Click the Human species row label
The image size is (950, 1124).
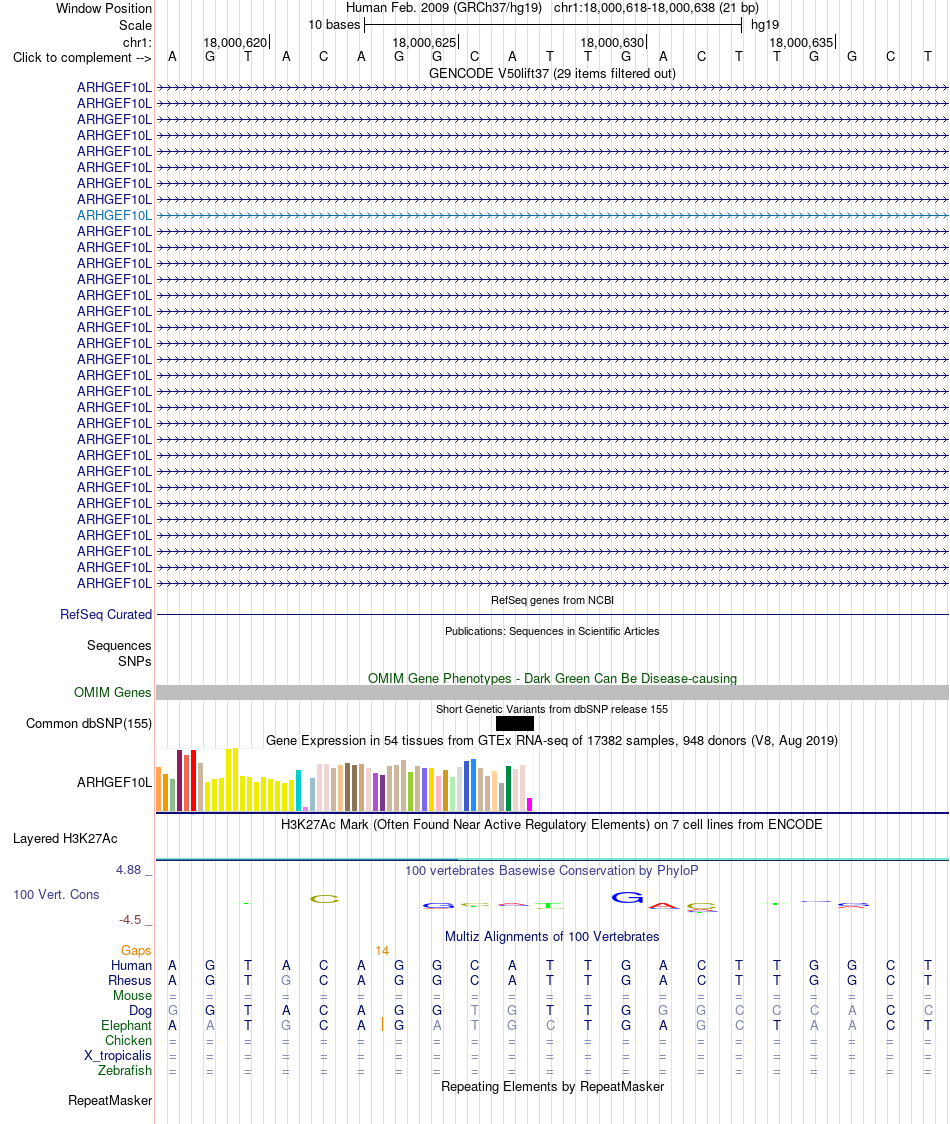(x=131, y=965)
